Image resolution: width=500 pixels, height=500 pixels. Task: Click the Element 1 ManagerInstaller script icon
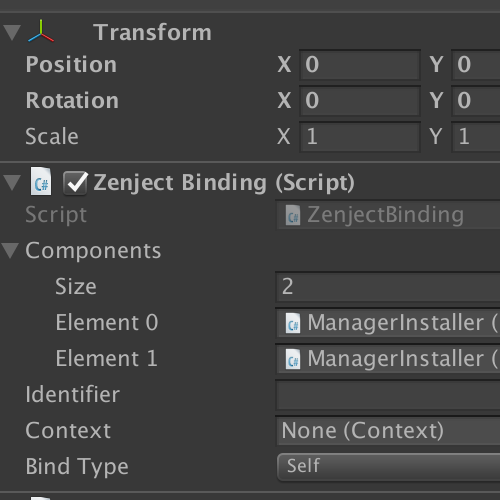point(293,359)
